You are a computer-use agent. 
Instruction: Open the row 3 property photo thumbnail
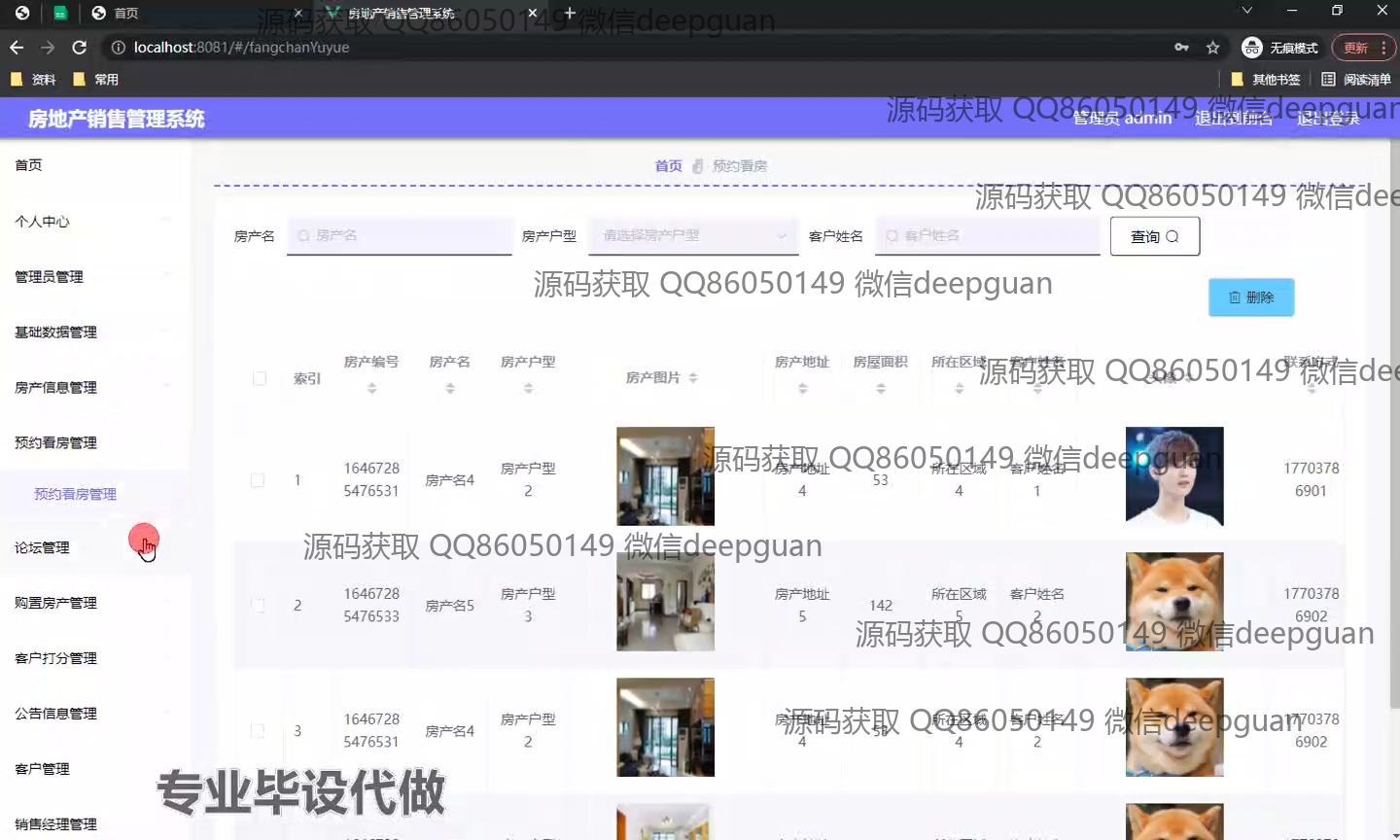[665, 727]
